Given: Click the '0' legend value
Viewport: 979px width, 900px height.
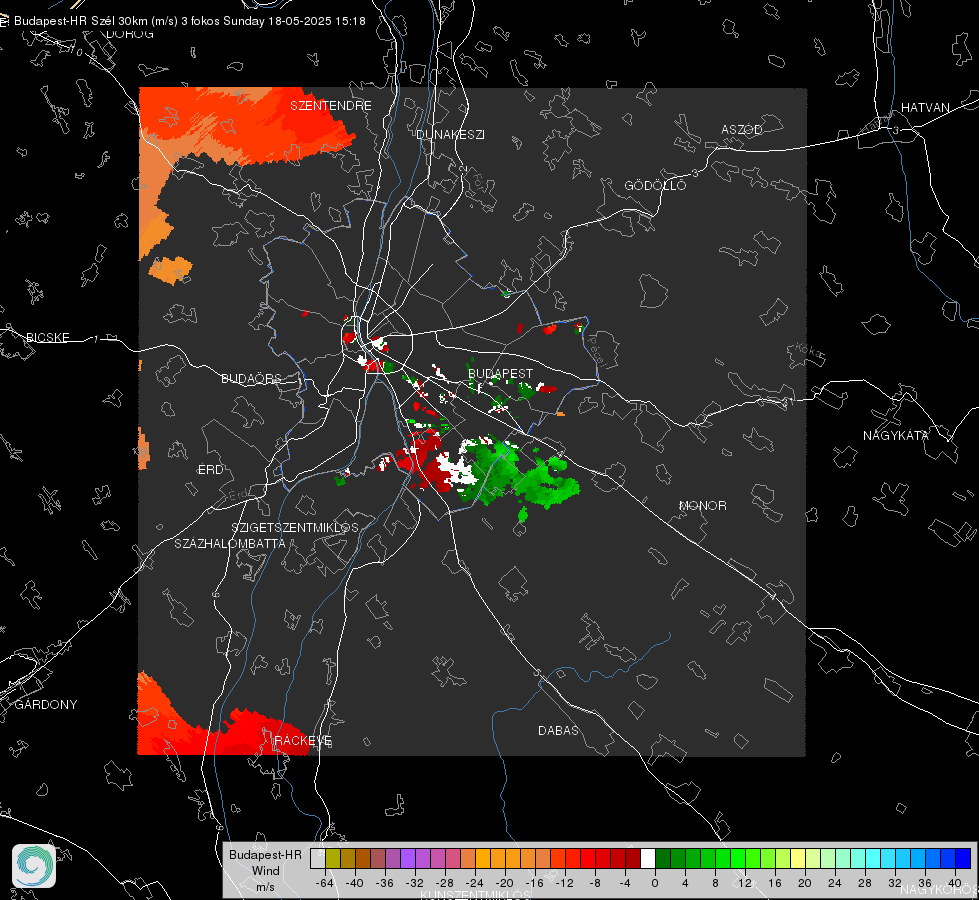Looking at the screenshot, I should pyautogui.click(x=655, y=883).
